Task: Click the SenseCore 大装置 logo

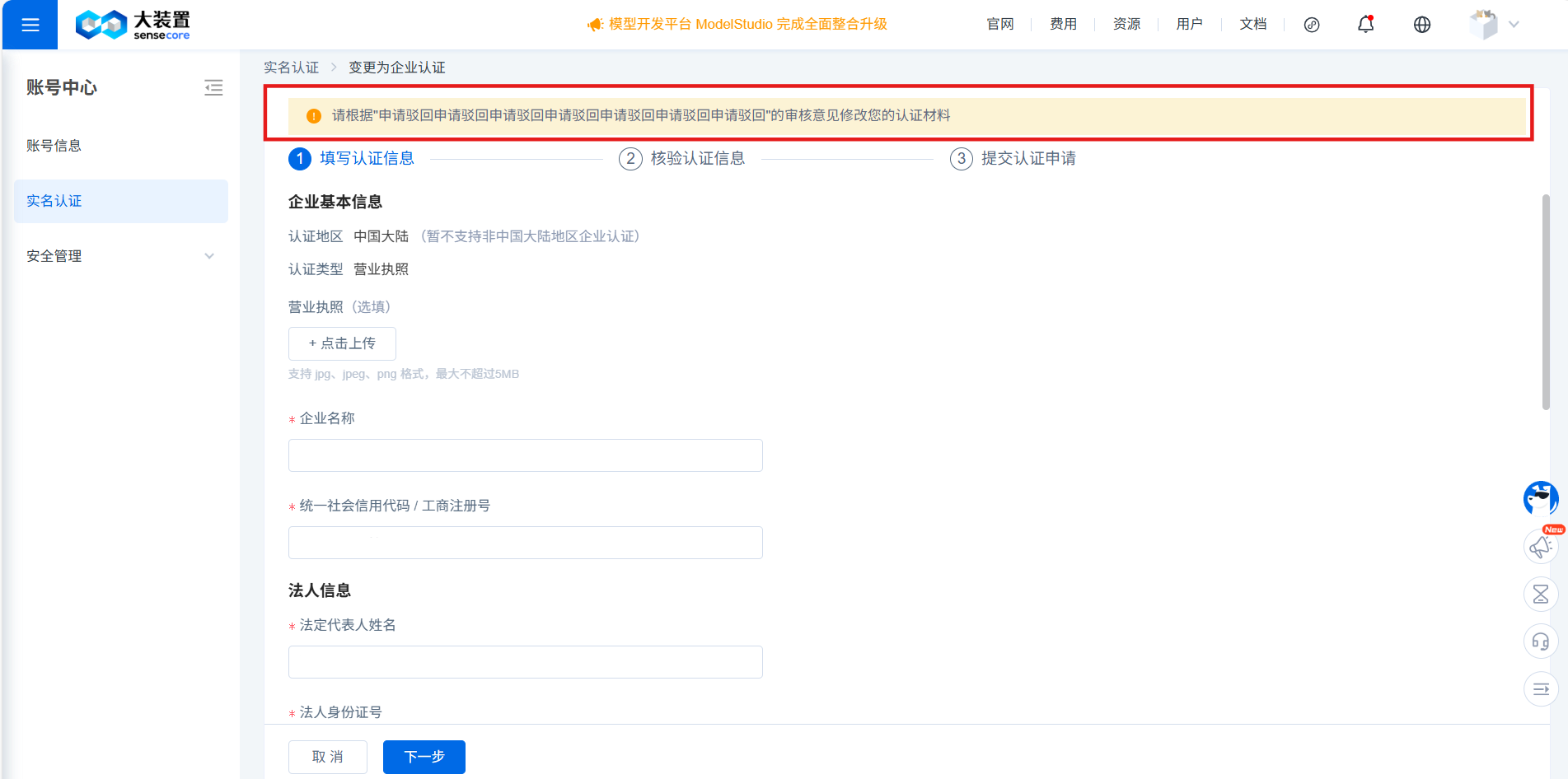Action: tap(133, 25)
